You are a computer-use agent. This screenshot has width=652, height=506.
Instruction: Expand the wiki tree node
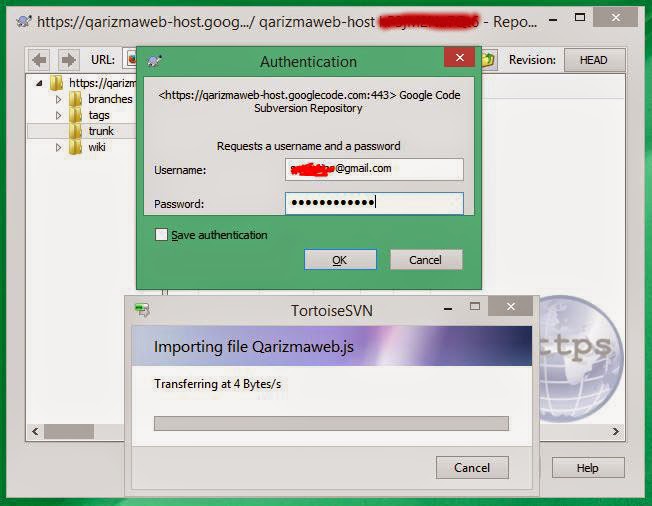(x=59, y=147)
